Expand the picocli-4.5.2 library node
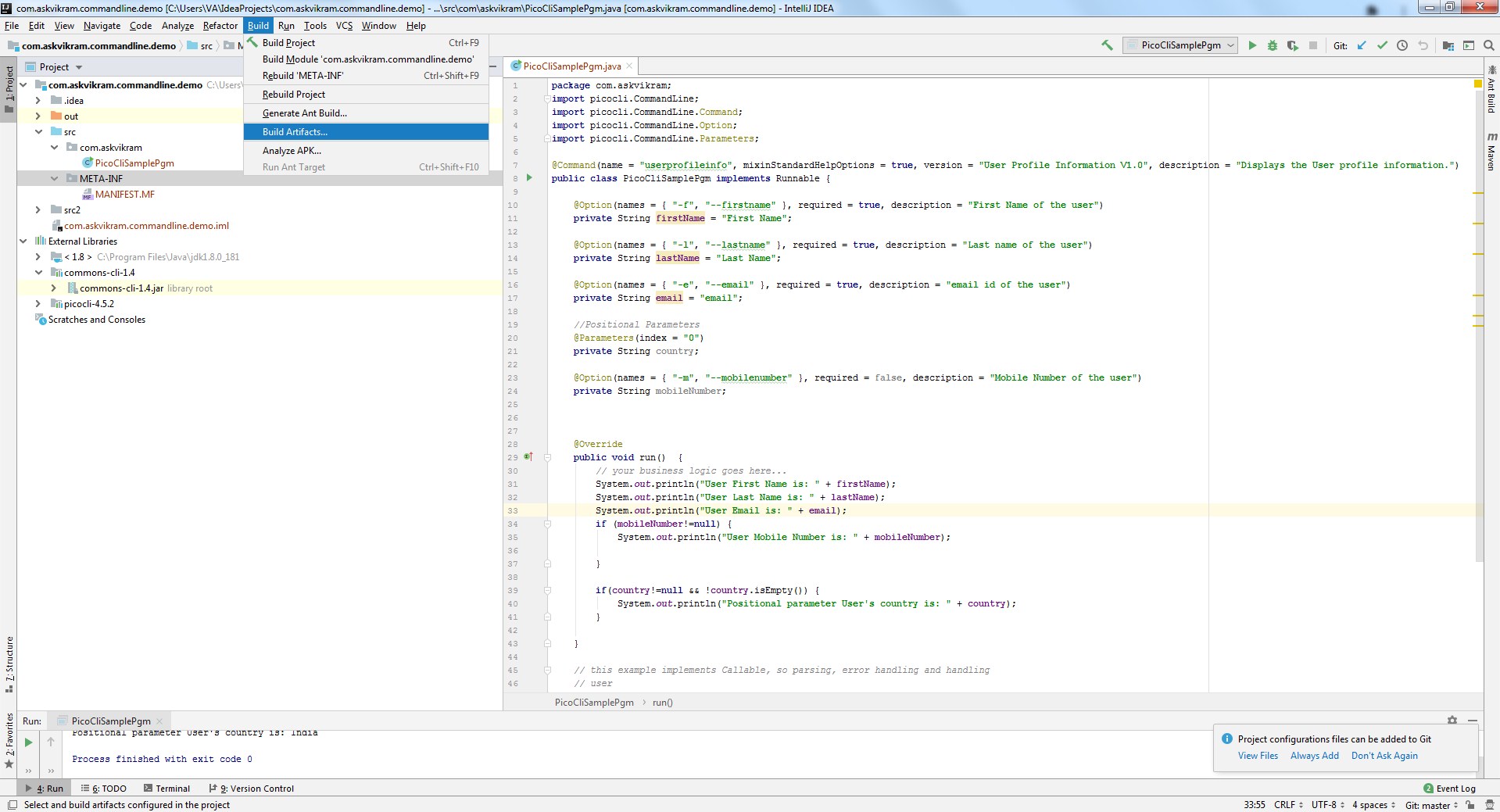The image size is (1500, 812). pos(38,304)
